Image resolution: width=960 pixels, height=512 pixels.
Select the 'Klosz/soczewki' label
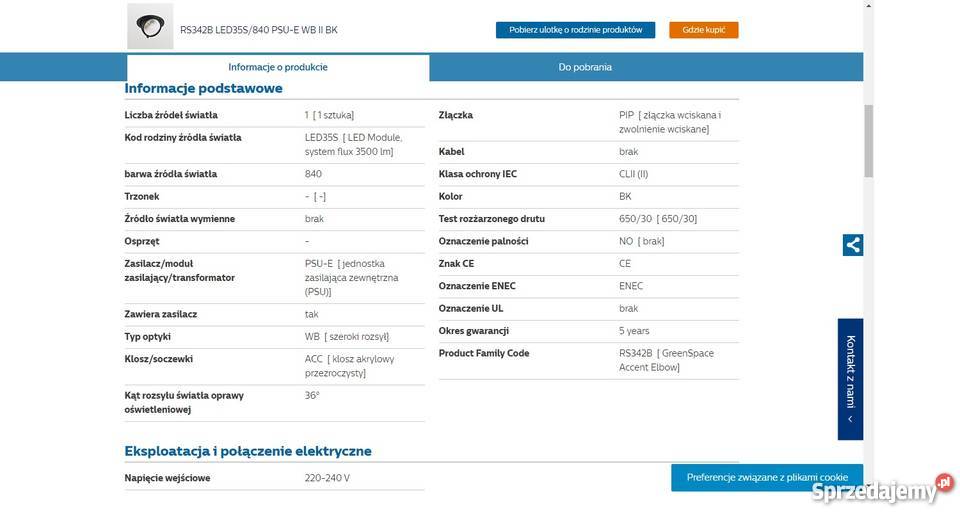coord(158,359)
